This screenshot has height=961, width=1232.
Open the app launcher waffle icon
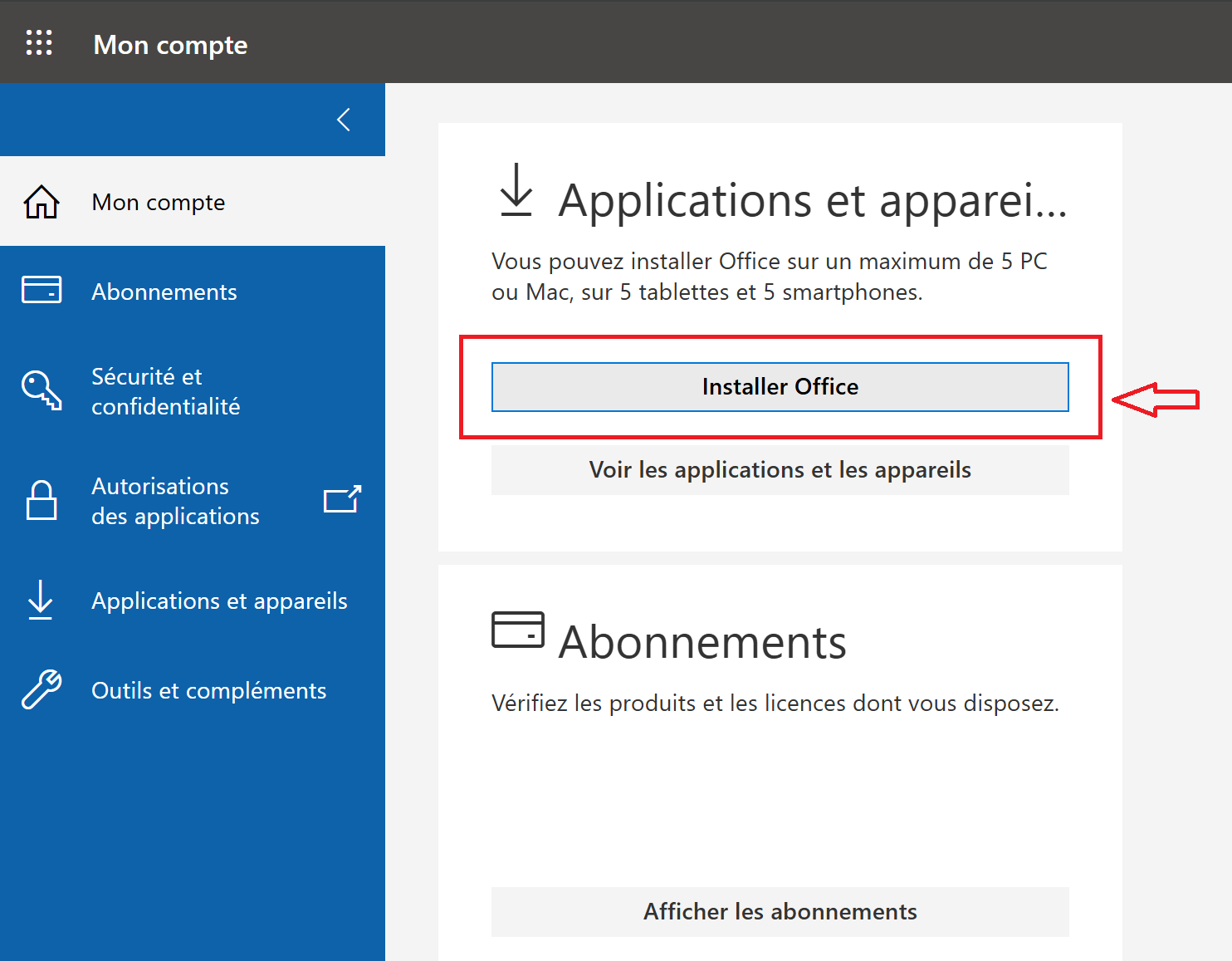[39, 42]
